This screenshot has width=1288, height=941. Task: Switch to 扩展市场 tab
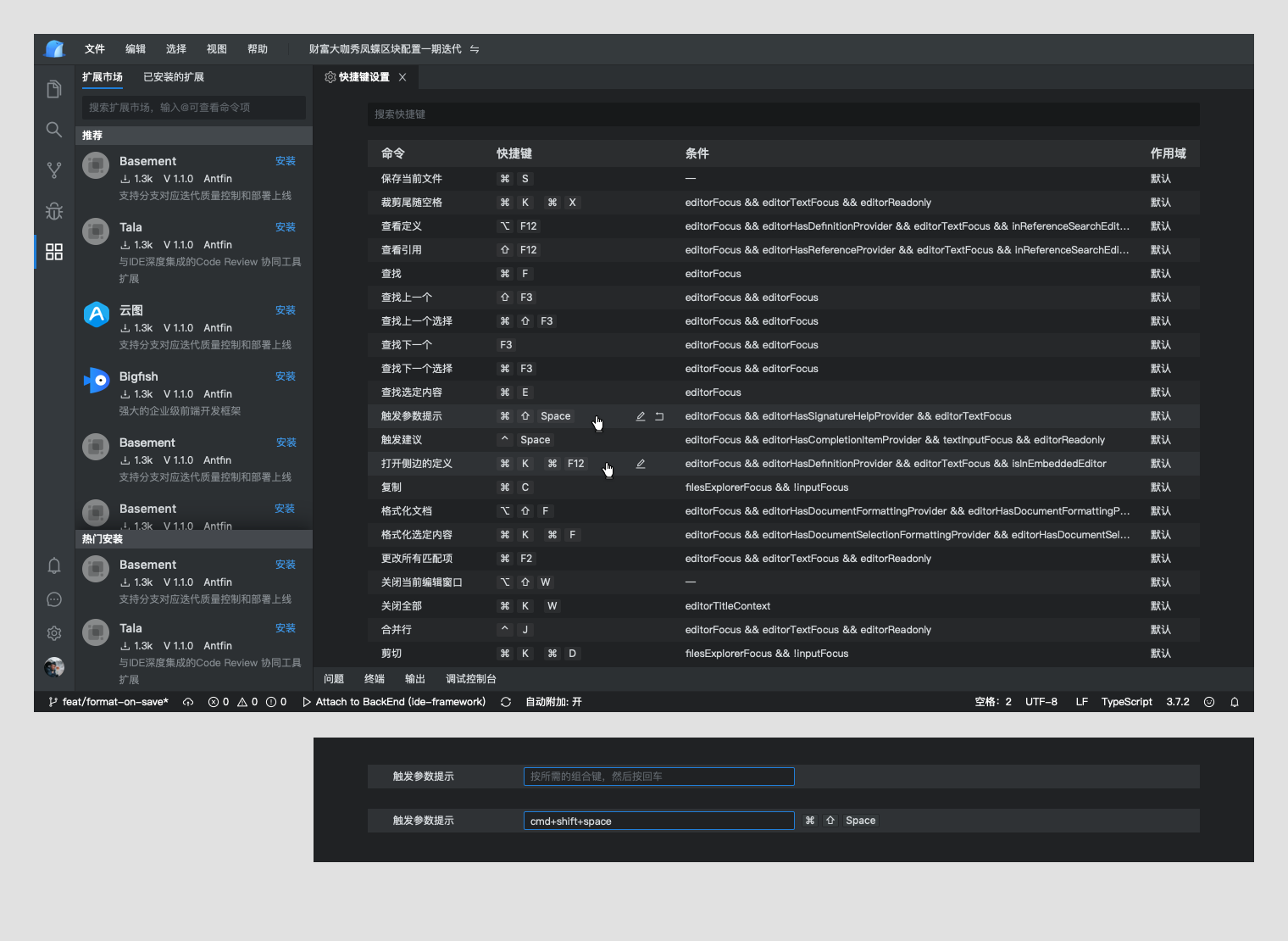tap(103, 77)
